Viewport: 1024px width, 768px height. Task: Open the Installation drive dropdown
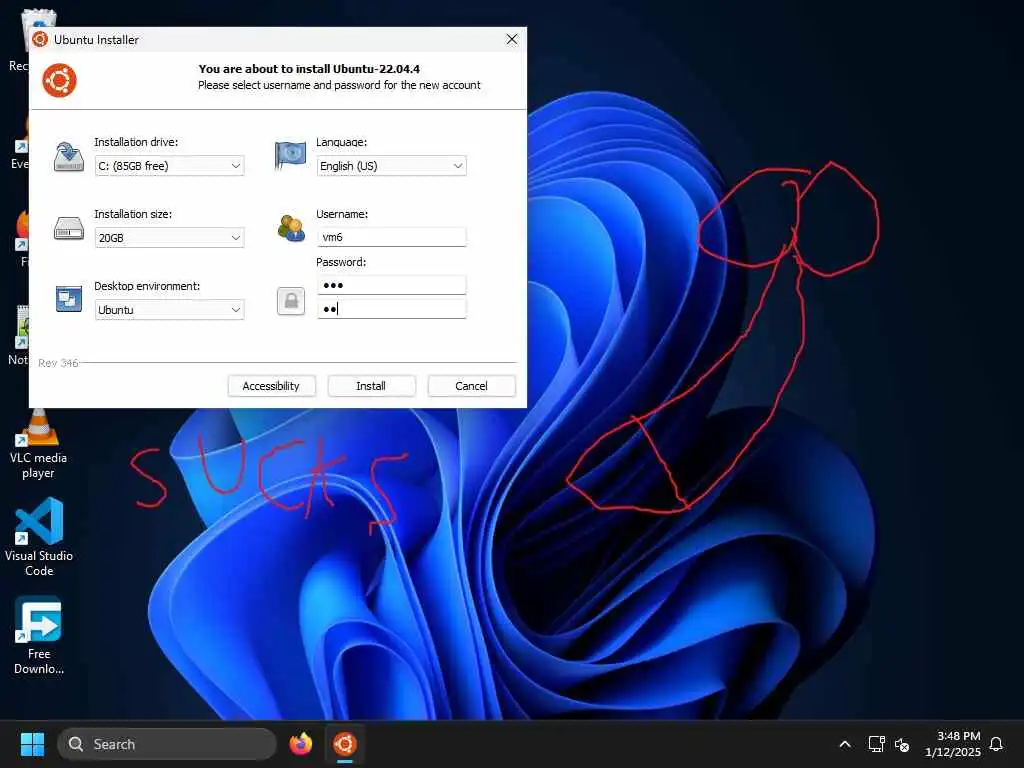(169, 166)
